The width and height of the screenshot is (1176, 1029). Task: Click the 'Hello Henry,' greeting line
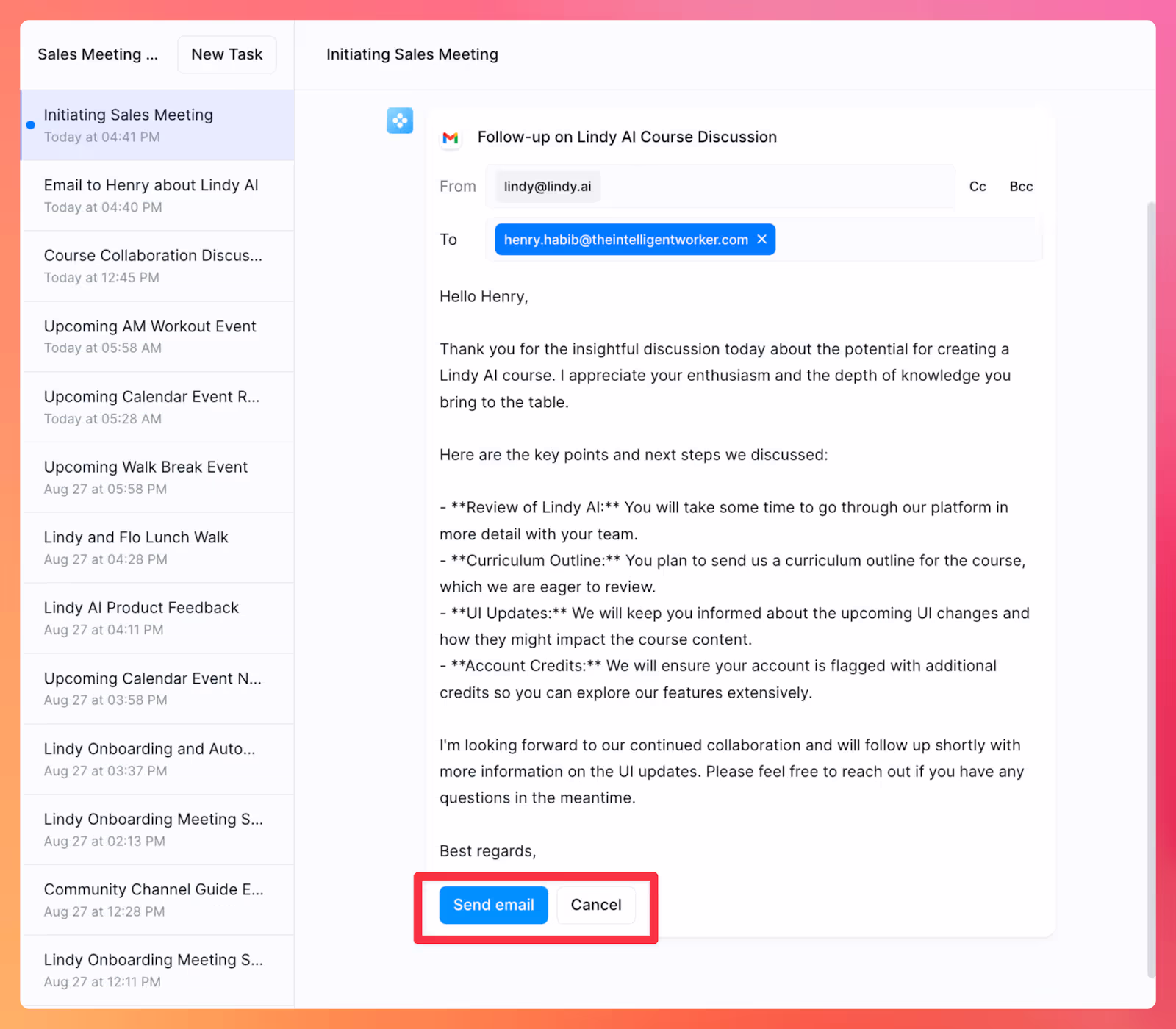tap(484, 296)
